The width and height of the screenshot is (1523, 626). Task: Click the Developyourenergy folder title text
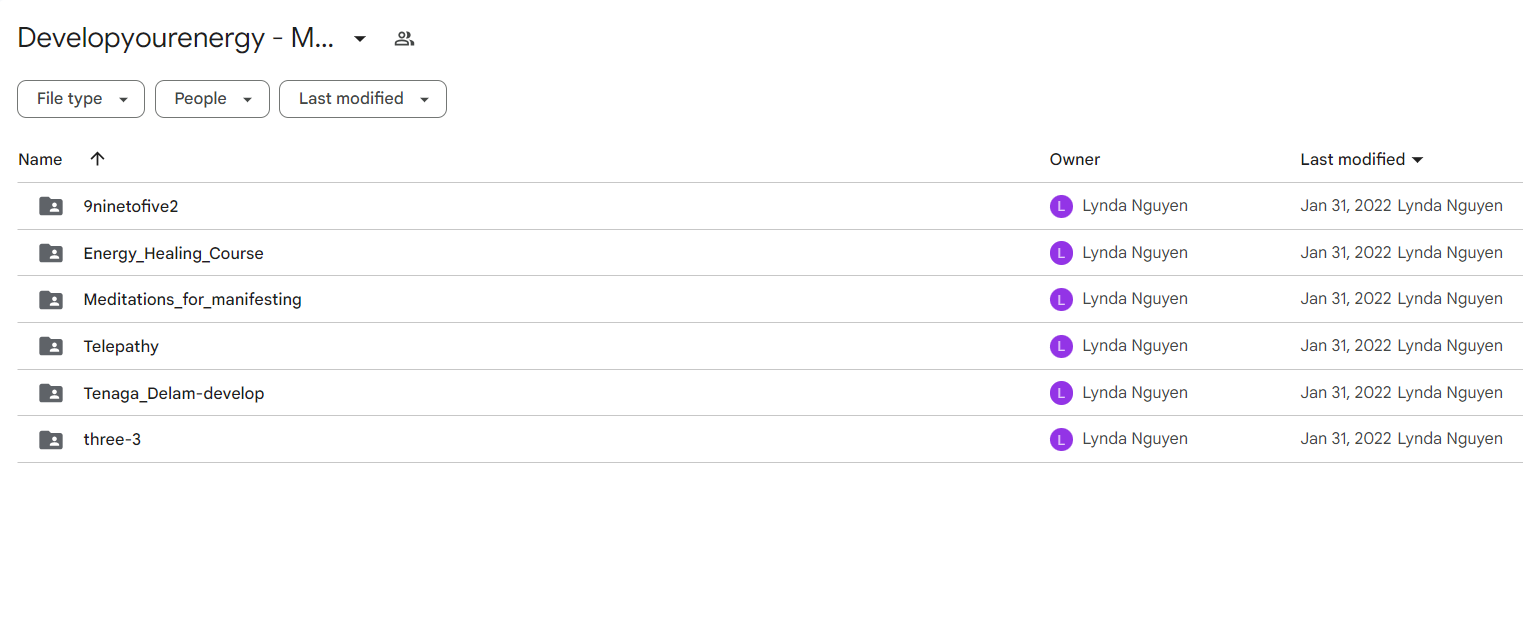175,39
